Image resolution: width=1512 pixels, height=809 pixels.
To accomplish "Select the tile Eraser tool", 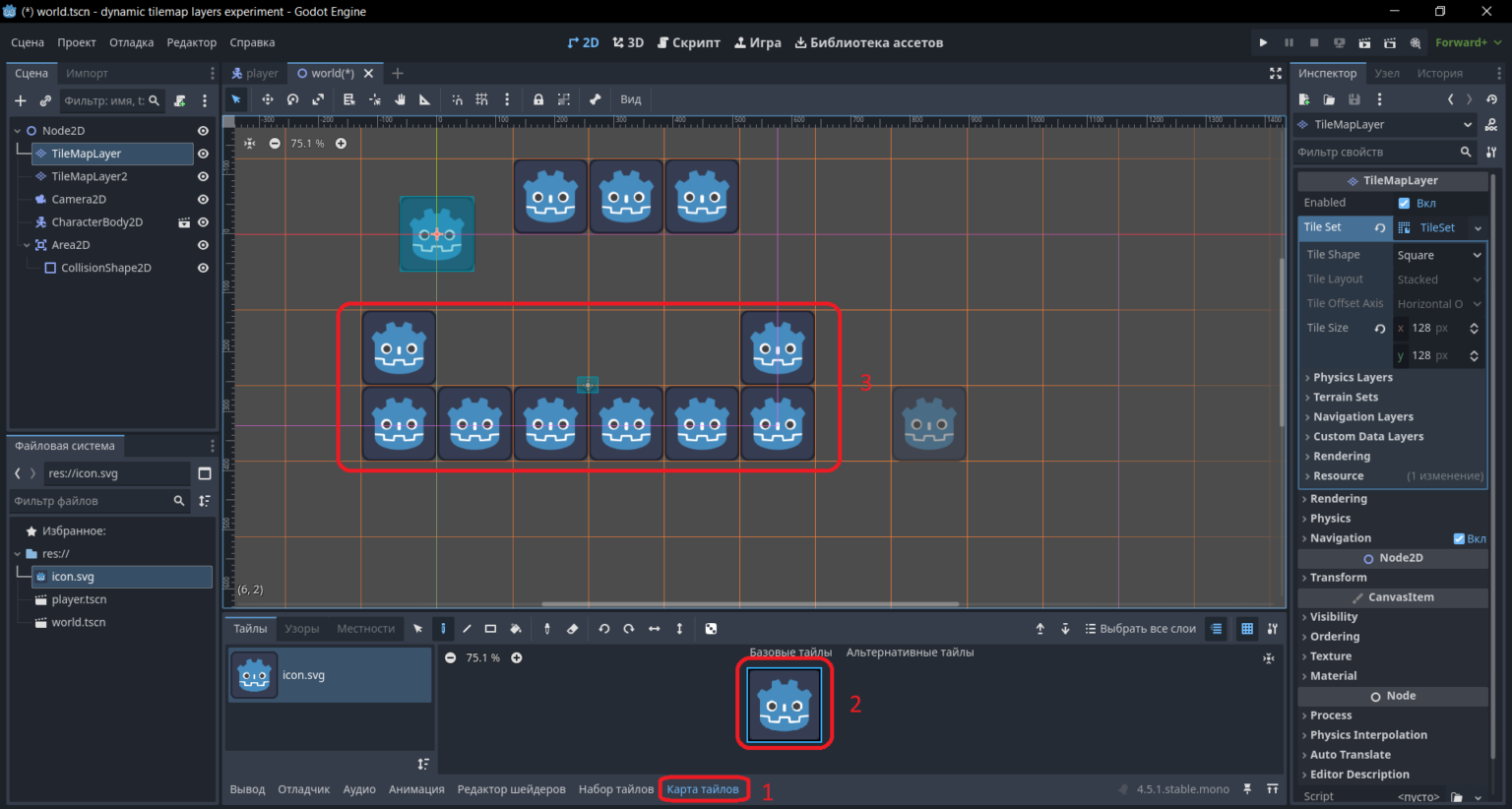I will [572, 629].
